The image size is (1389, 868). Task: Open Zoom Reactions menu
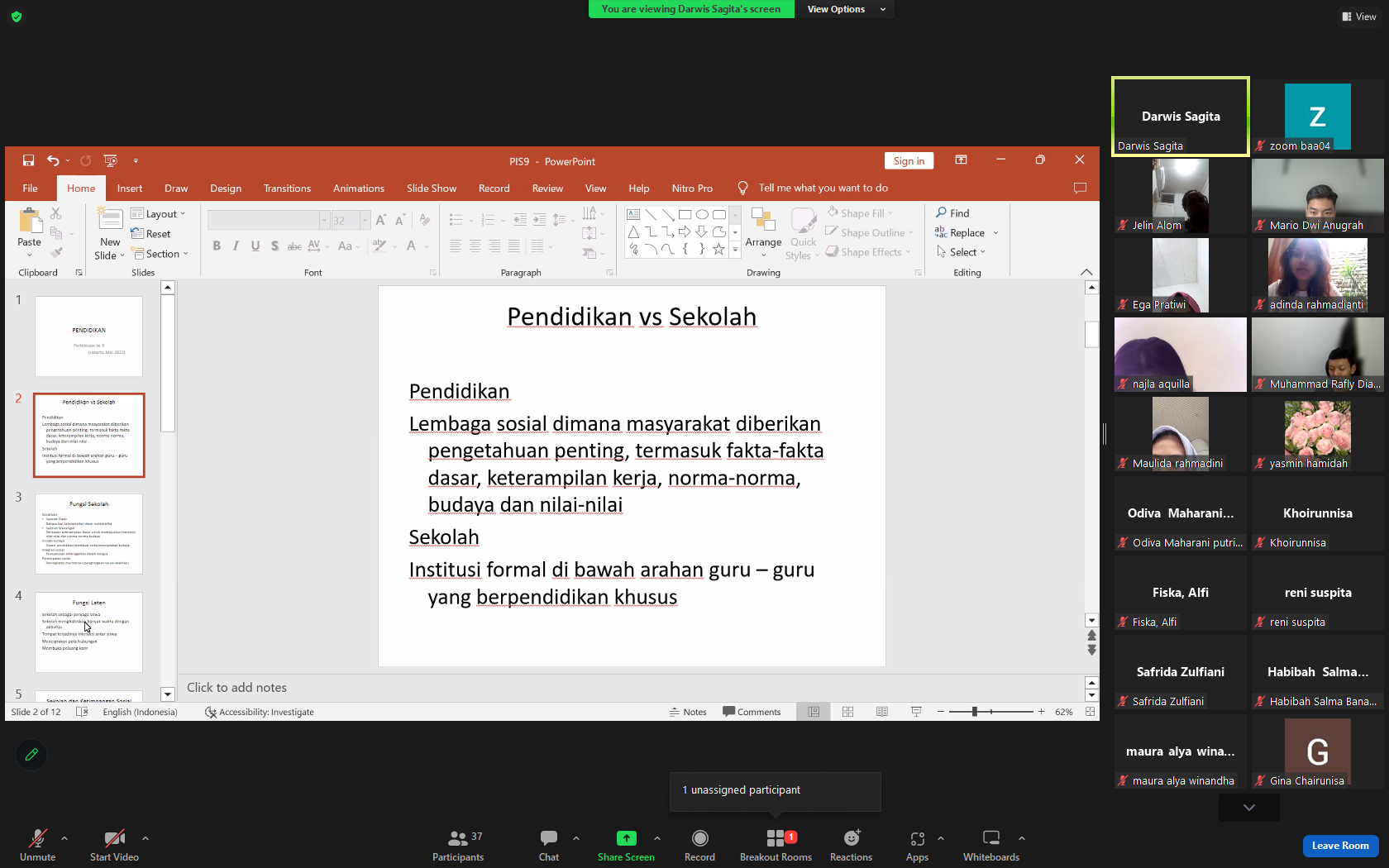851,846
